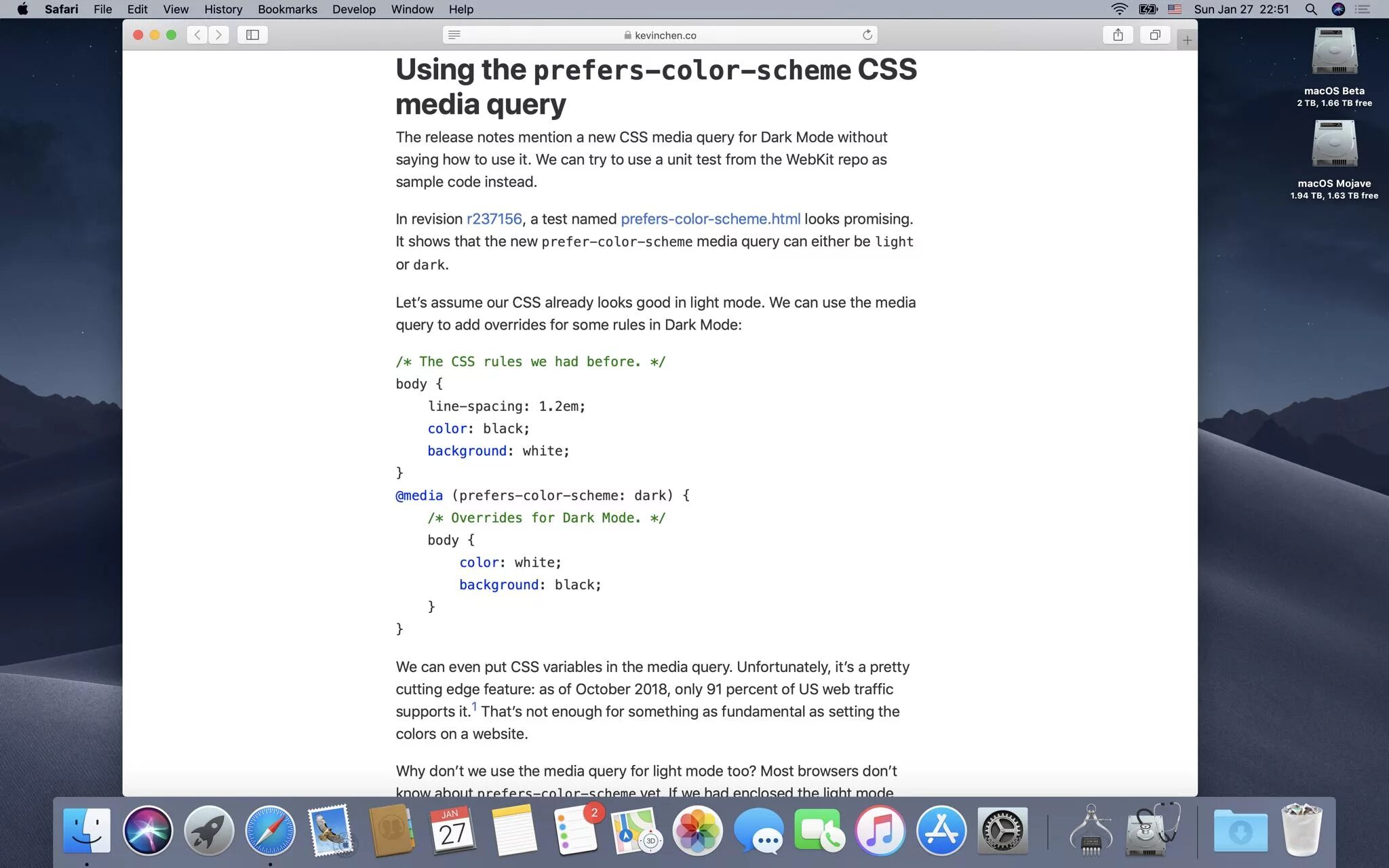Follow footnote 1 superscript link
Image resolution: width=1389 pixels, height=868 pixels.
coord(474,707)
